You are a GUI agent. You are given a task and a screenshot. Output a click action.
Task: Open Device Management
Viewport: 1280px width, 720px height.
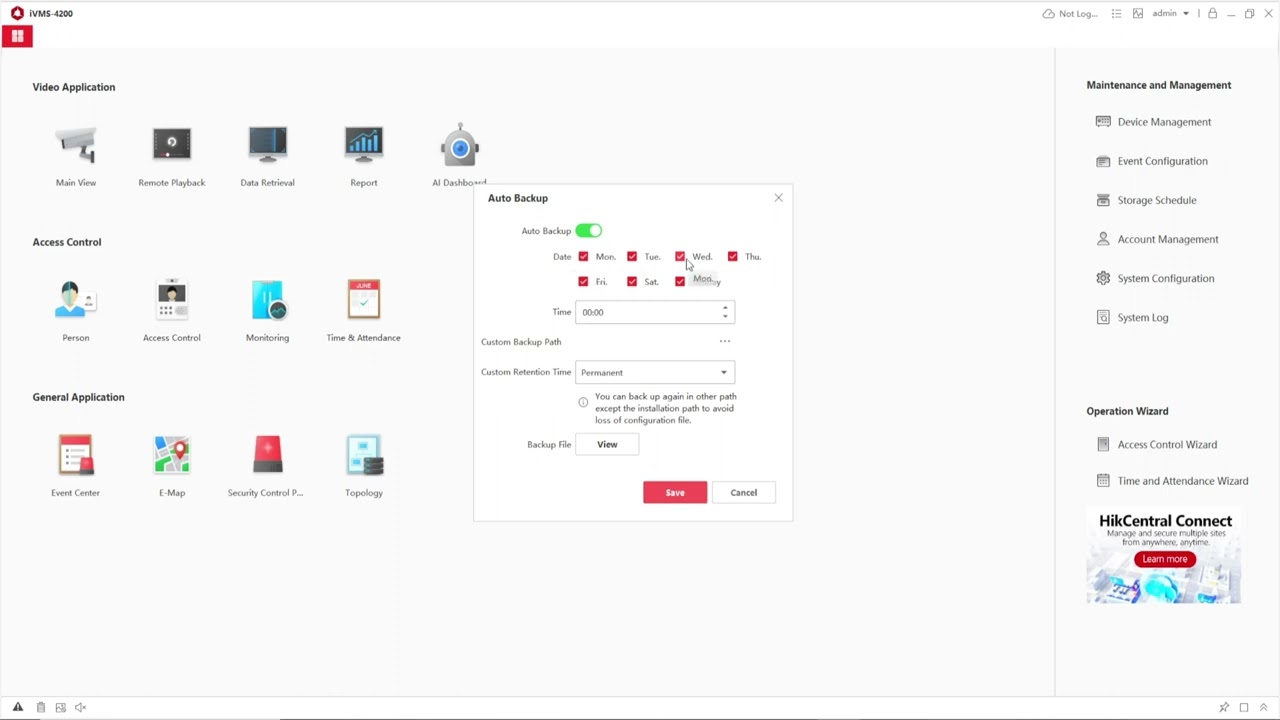(x=1153, y=122)
